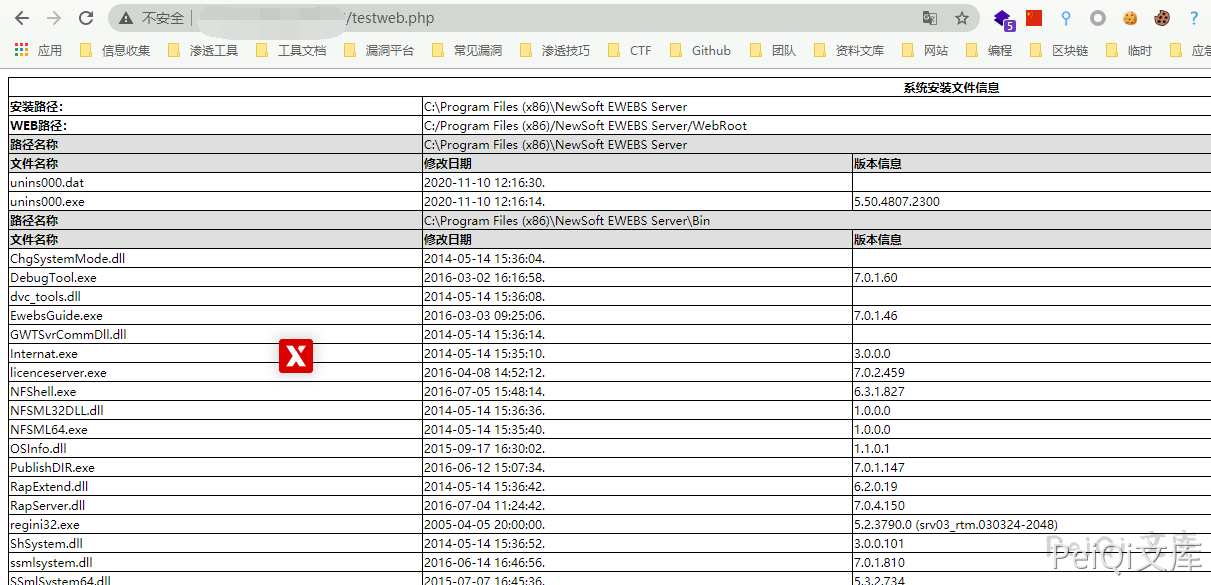Open the 团队 bookmark folder

pyautogui.click(x=773, y=50)
